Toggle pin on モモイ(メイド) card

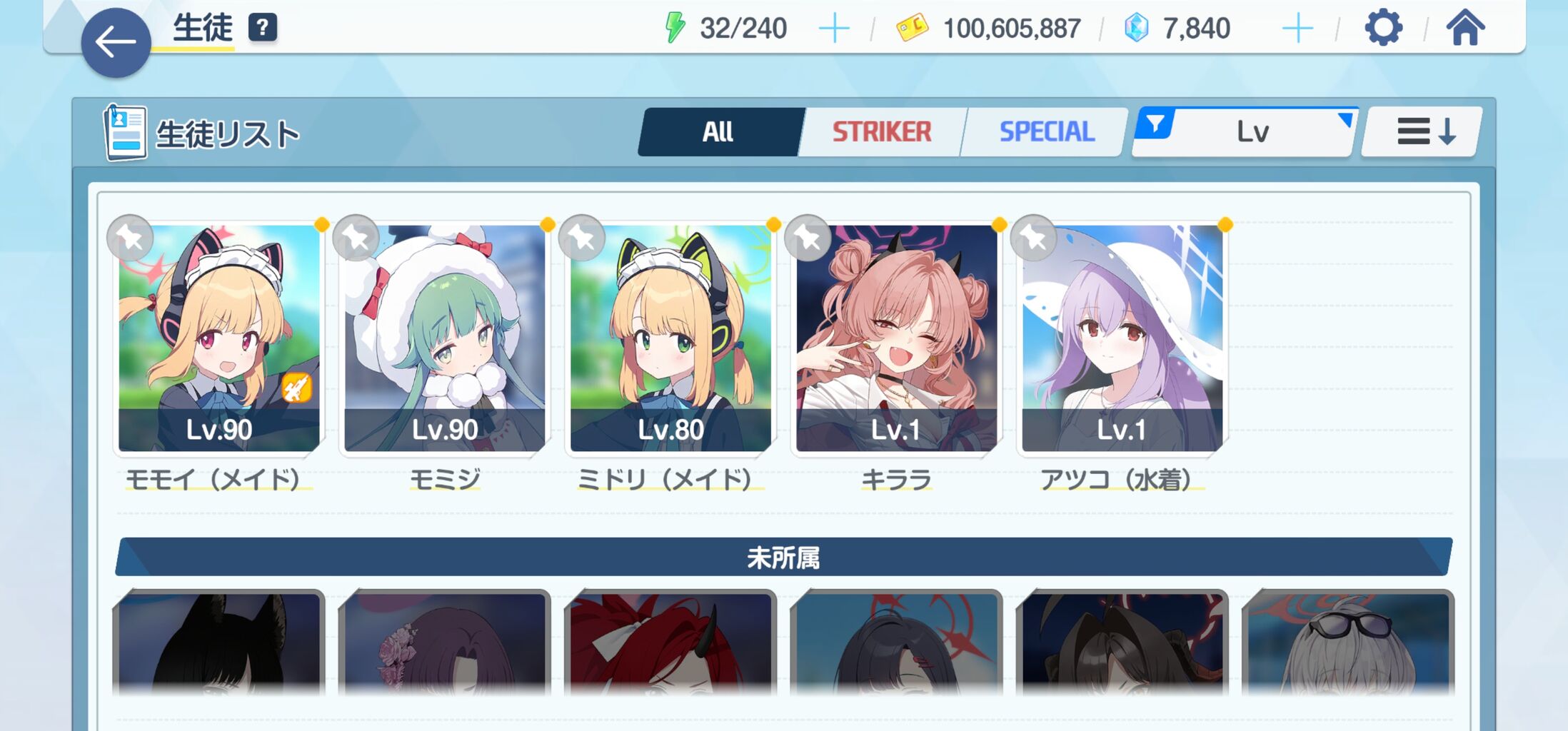(x=130, y=238)
